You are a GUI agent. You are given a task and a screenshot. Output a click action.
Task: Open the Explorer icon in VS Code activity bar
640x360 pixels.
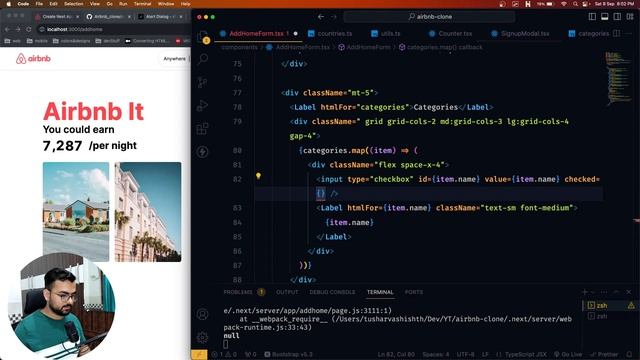point(203,37)
